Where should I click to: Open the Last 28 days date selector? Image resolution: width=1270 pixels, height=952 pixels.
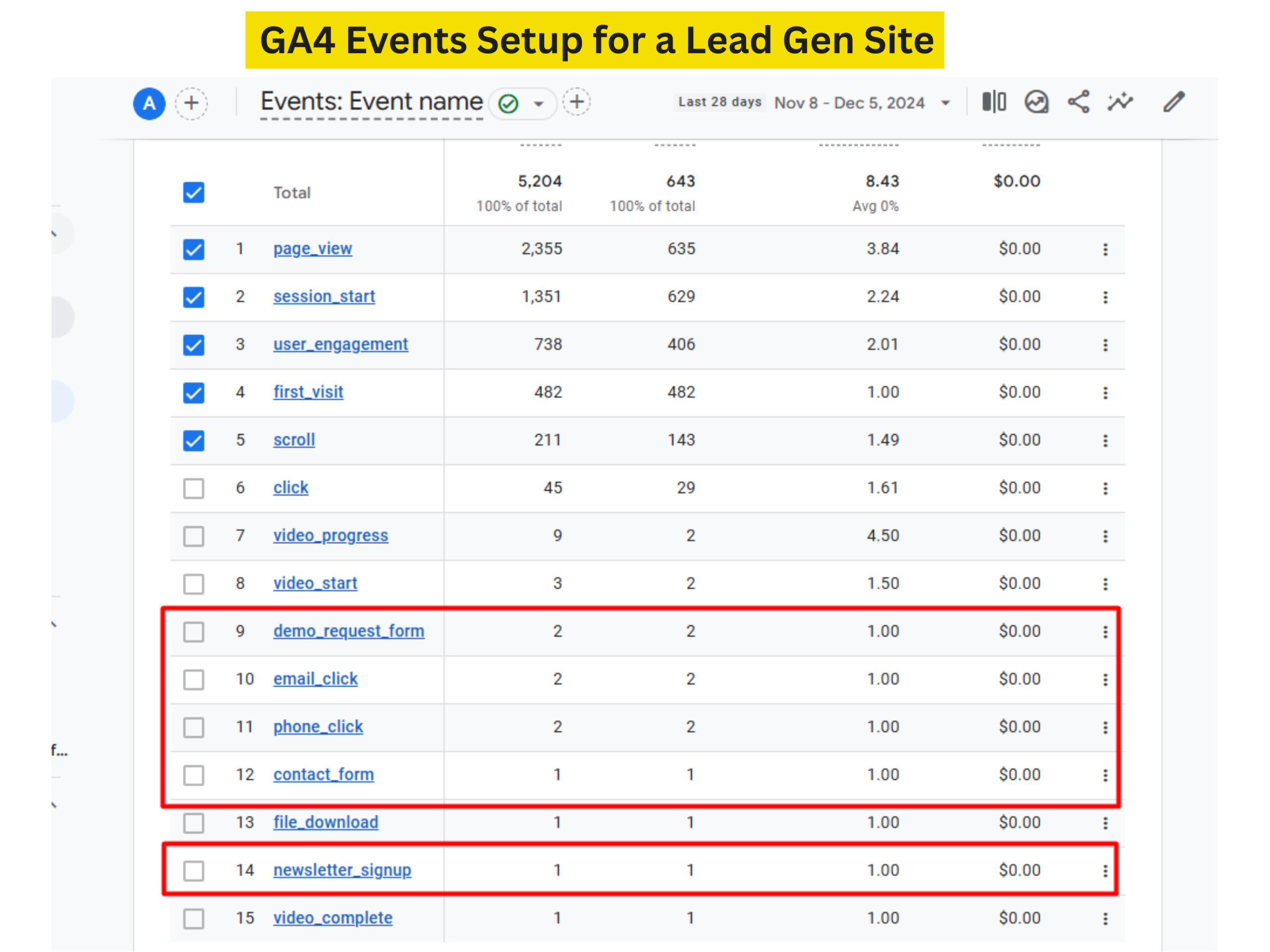tap(720, 102)
